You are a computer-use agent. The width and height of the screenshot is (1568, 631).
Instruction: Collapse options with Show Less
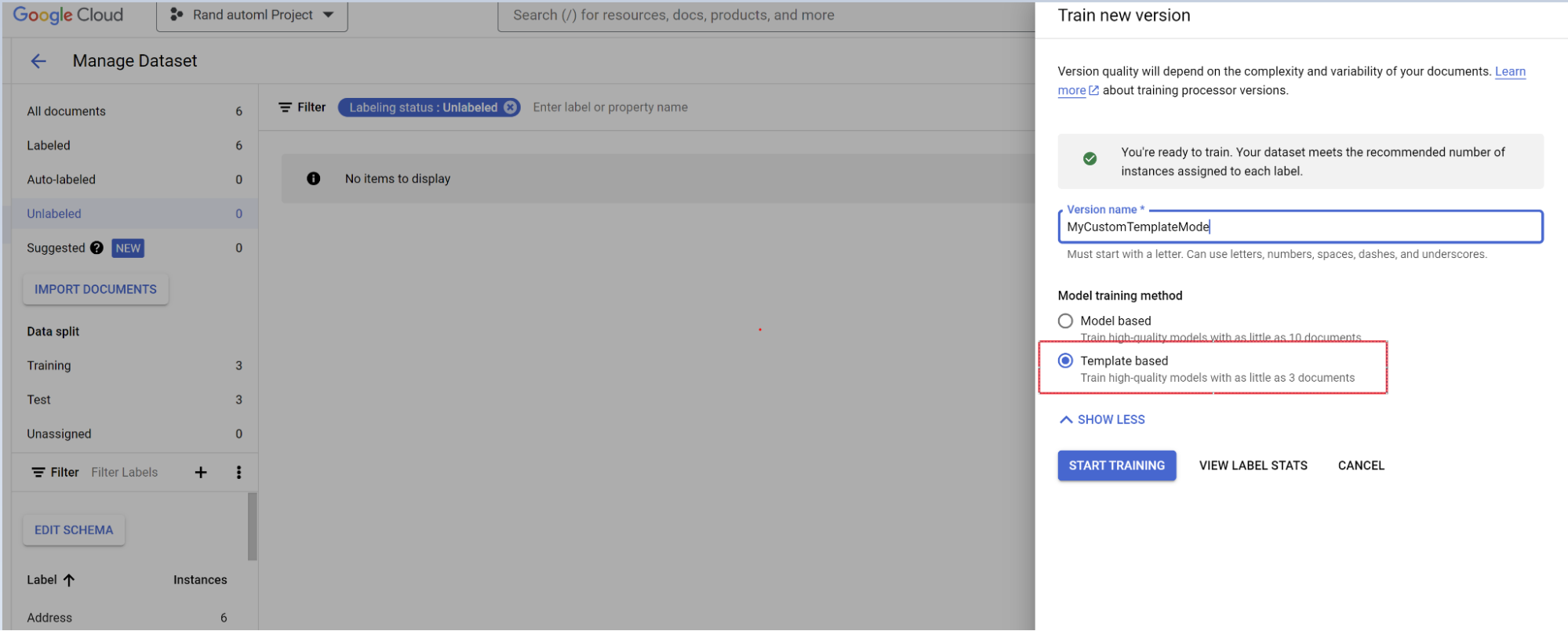[x=1102, y=419]
